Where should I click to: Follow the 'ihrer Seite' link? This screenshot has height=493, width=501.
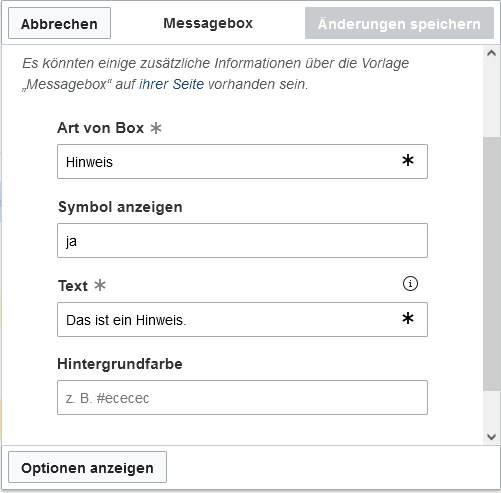(171, 84)
